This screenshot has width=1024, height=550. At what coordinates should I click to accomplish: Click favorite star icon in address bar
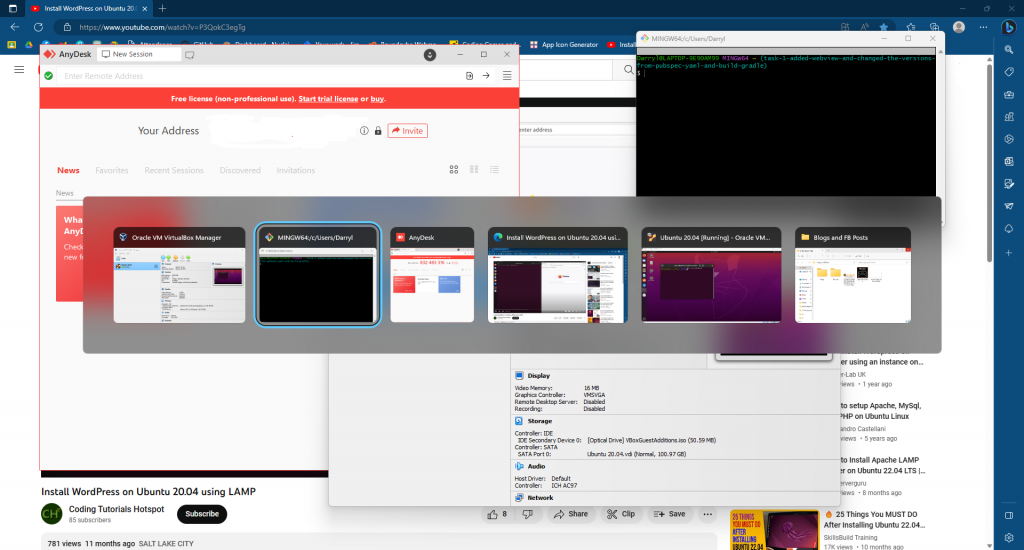tap(884, 27)
